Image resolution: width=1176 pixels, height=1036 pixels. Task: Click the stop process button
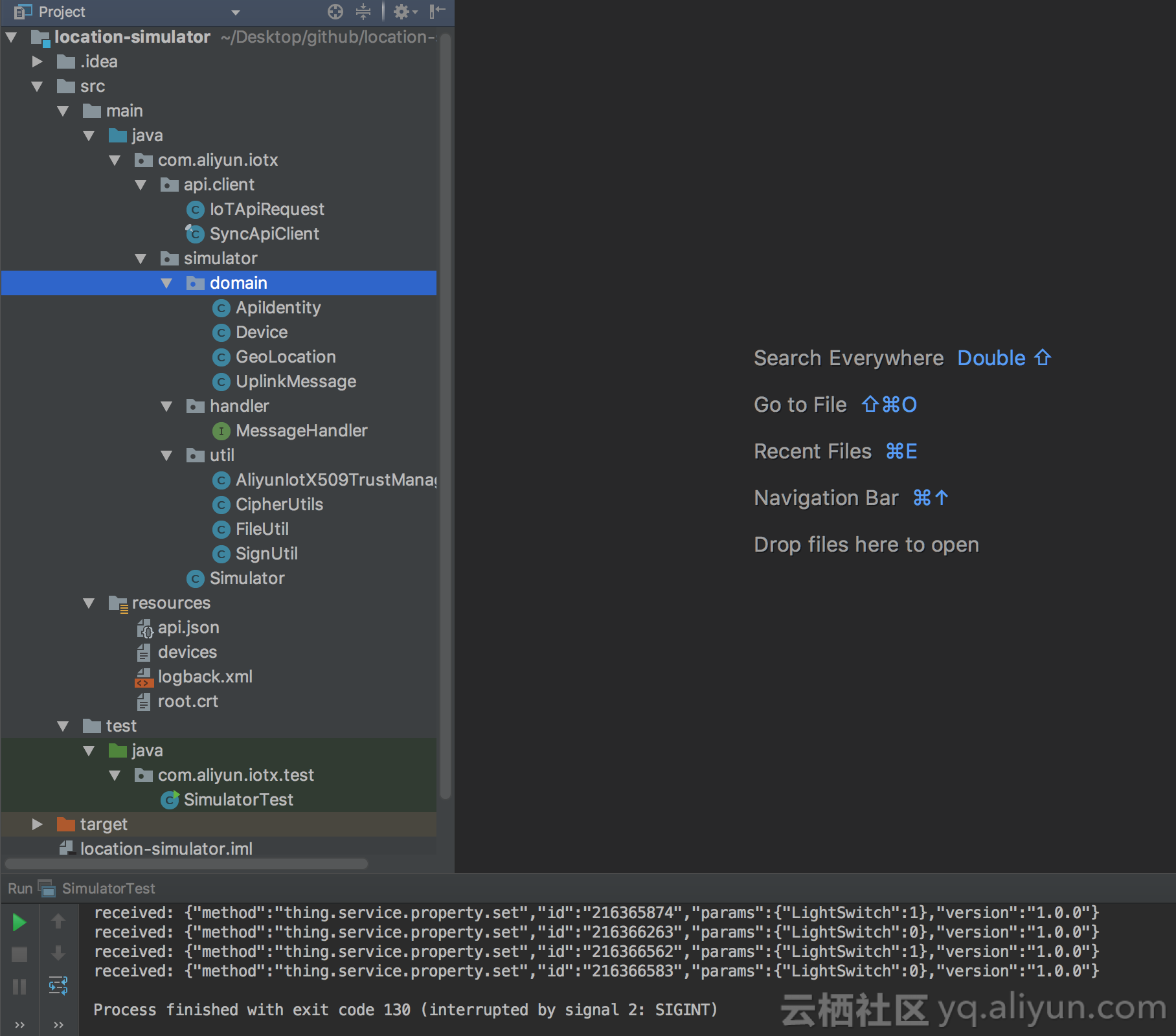19,954
